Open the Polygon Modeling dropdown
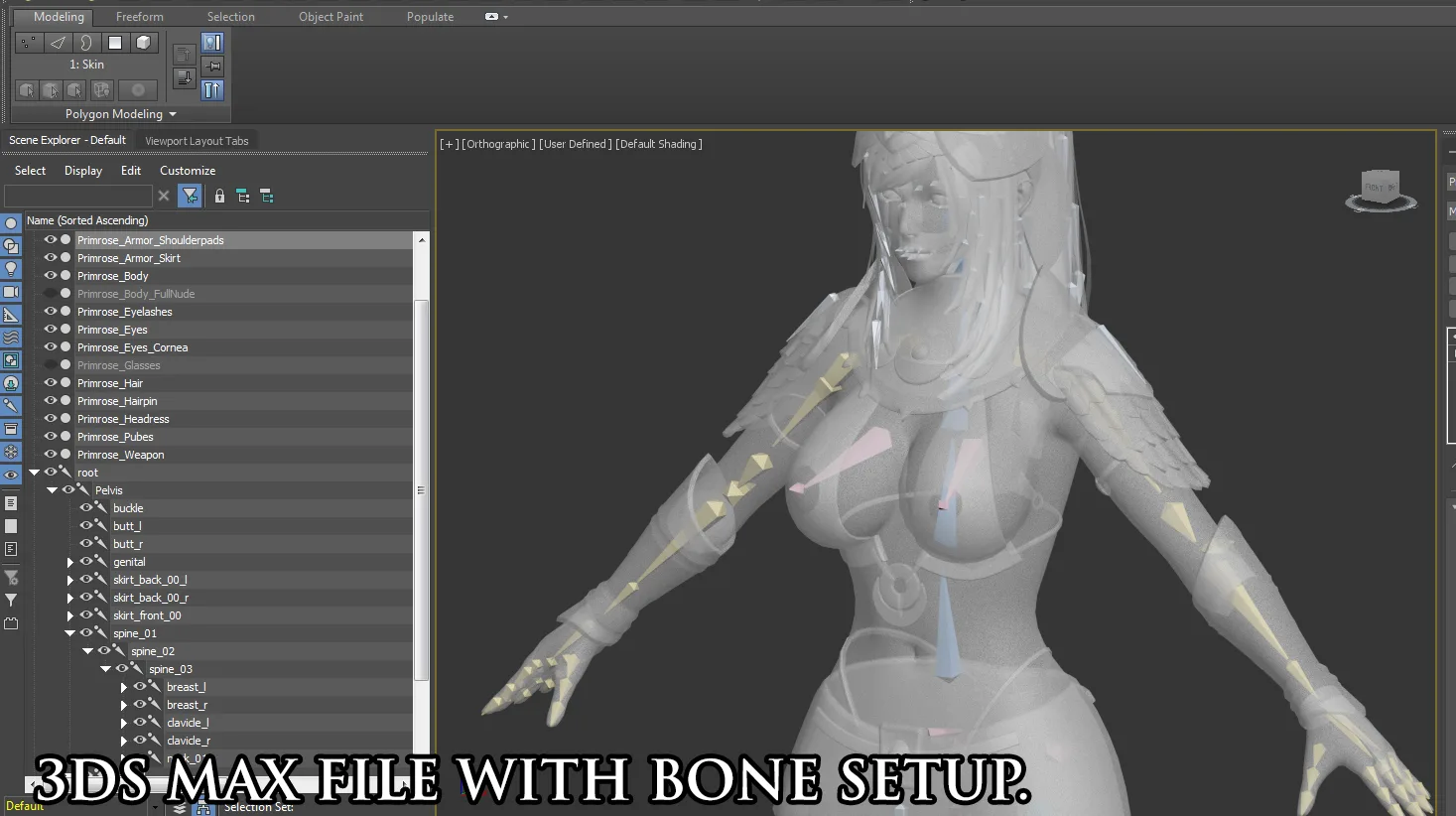1456x816 pixels. point(121,114)
